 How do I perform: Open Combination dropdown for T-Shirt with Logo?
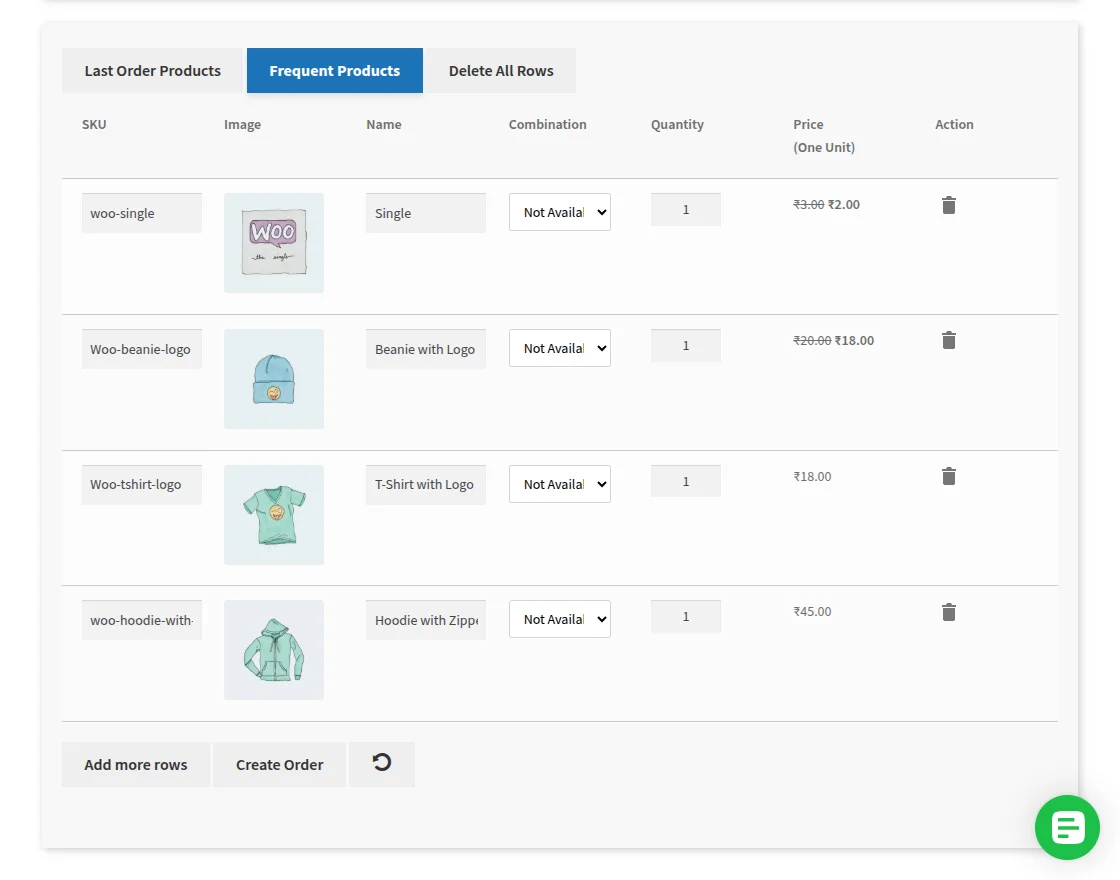click(559, 484)
